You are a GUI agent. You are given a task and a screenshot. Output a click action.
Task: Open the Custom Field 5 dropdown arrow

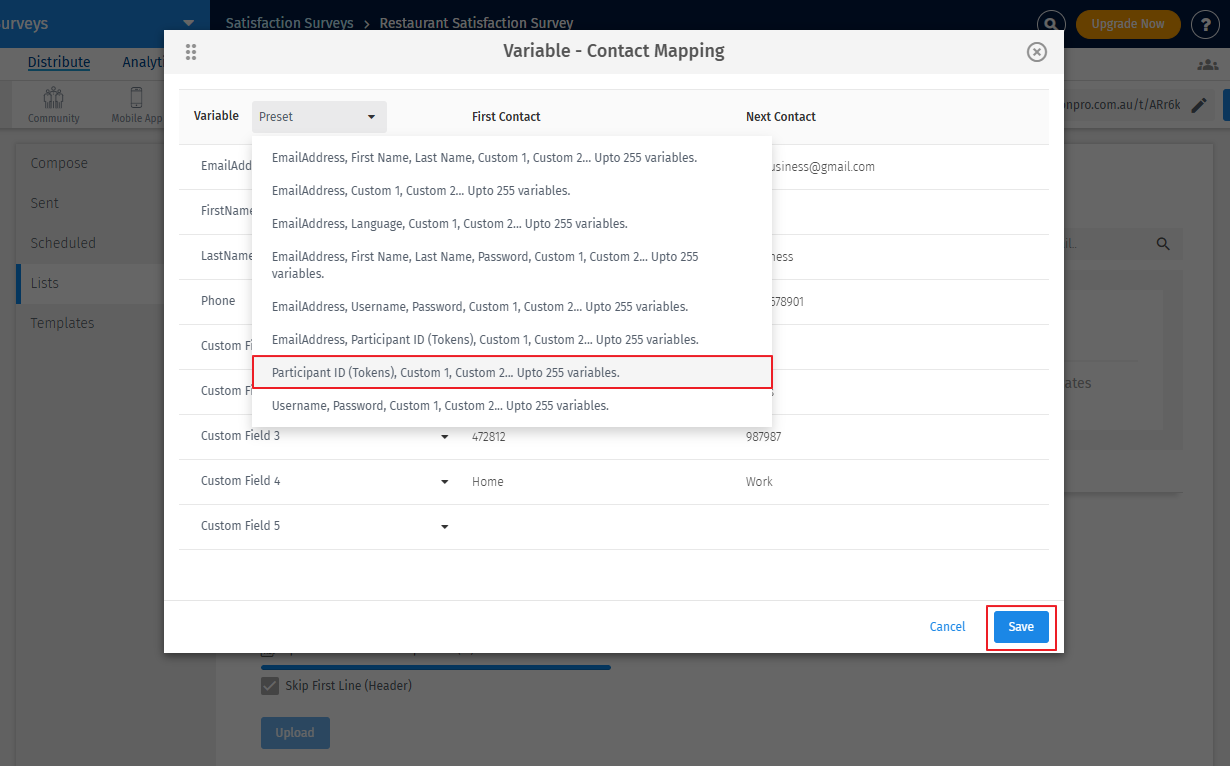pyautogui.click(x=445, y=527)
